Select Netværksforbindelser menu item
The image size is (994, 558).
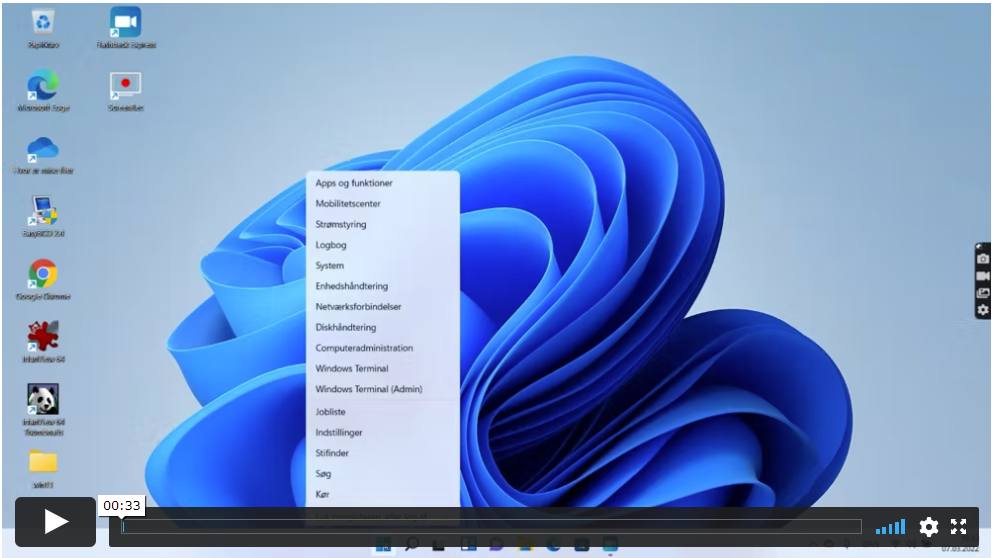[358, 307]
